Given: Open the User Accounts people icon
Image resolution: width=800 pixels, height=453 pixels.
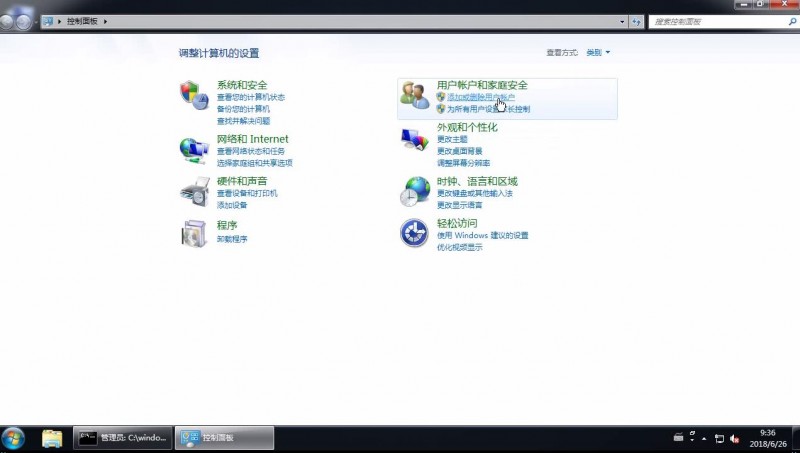Looking at the screenshot, I should (x=414, y=95).
